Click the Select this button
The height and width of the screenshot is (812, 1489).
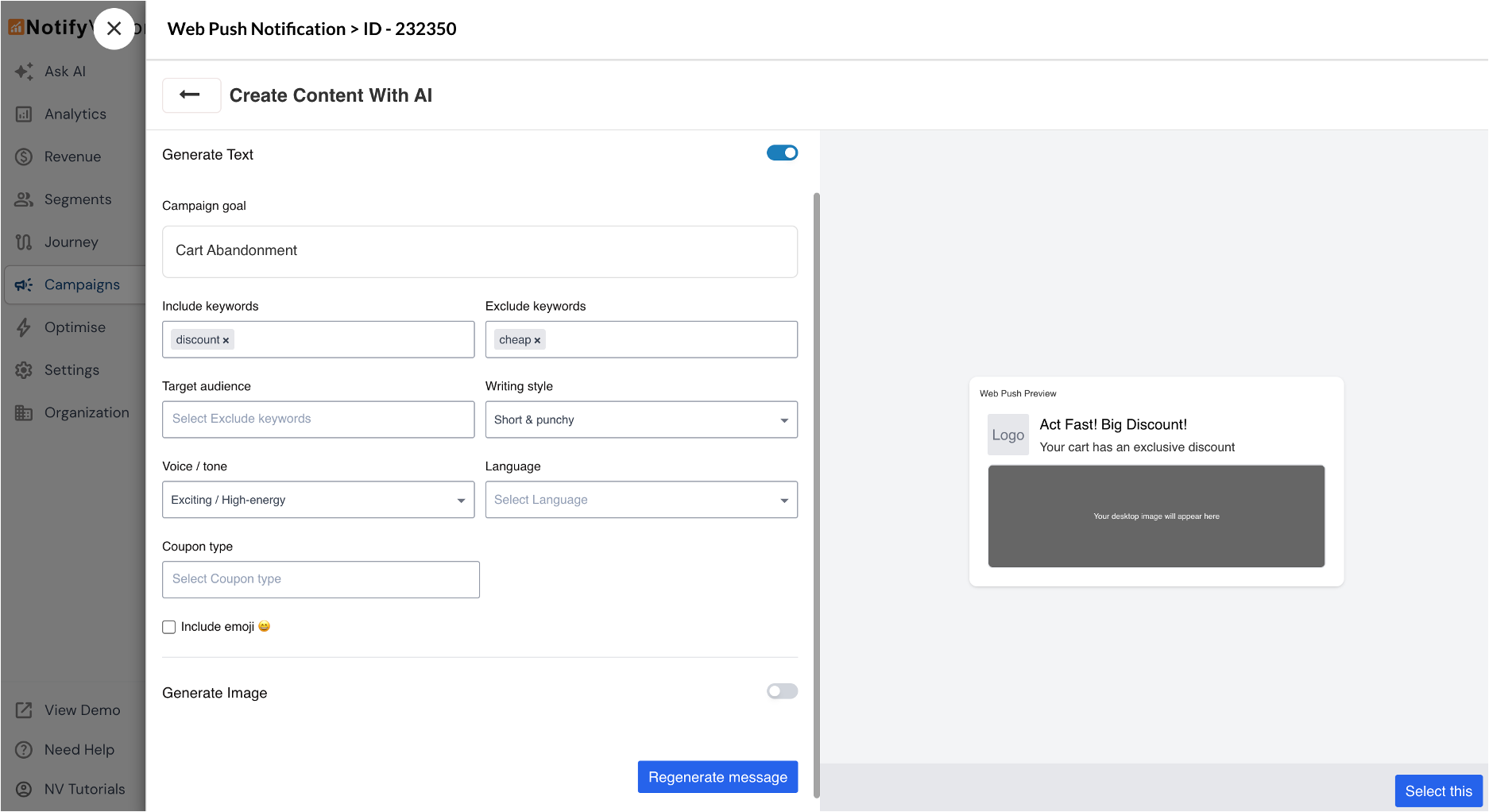(x=1438, y=791)
